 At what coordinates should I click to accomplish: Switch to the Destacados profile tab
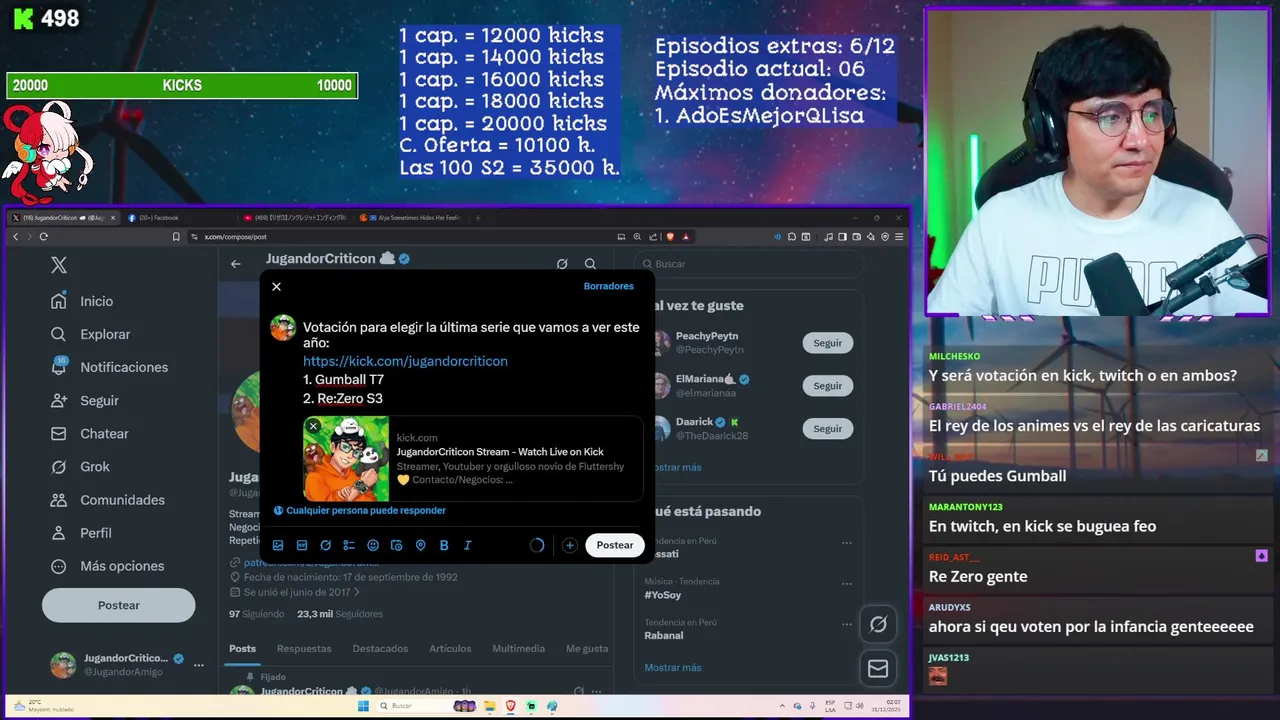[x=380, y=648]
